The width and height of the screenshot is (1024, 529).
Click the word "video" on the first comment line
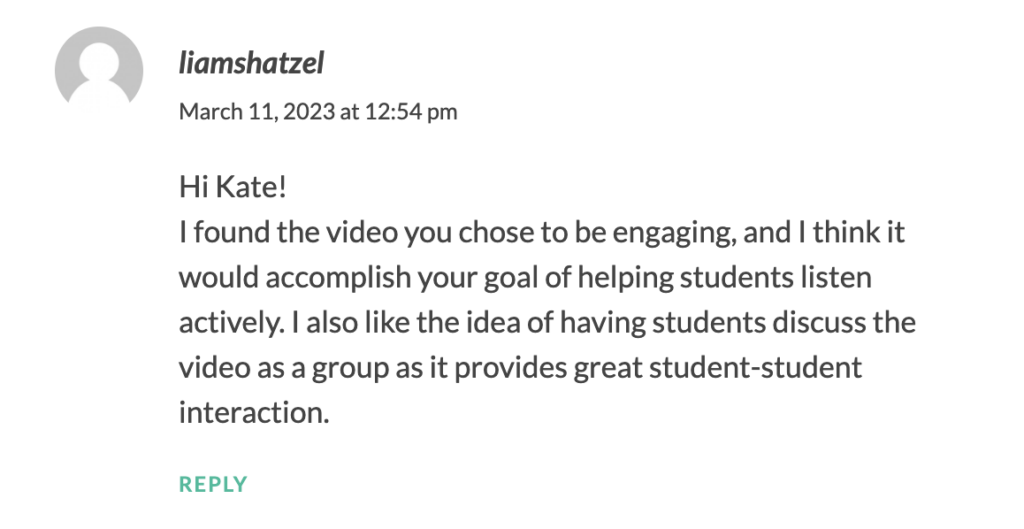(x=362, y=233)
